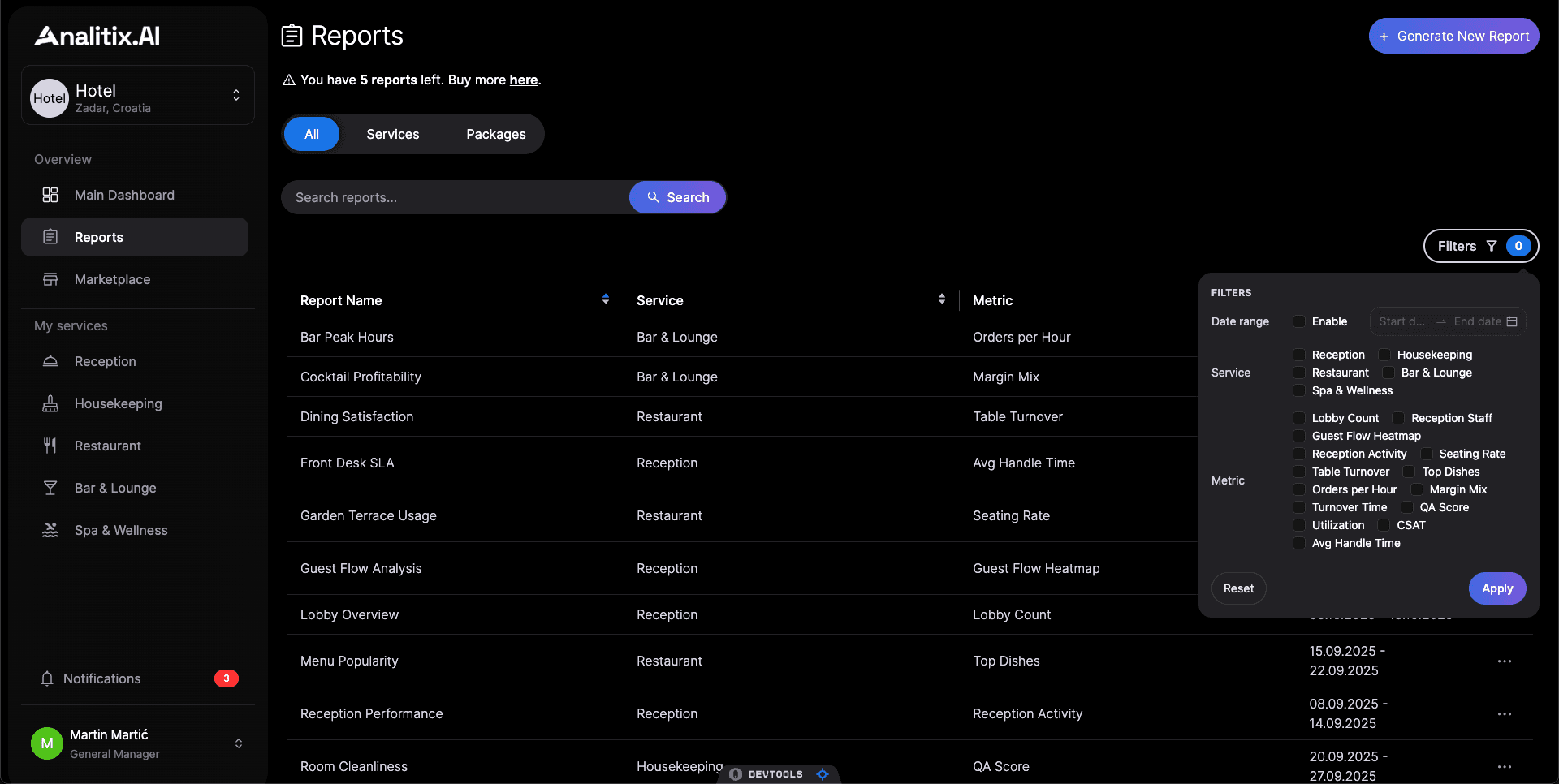Sort by Report Name column arrows

point(605,299)
